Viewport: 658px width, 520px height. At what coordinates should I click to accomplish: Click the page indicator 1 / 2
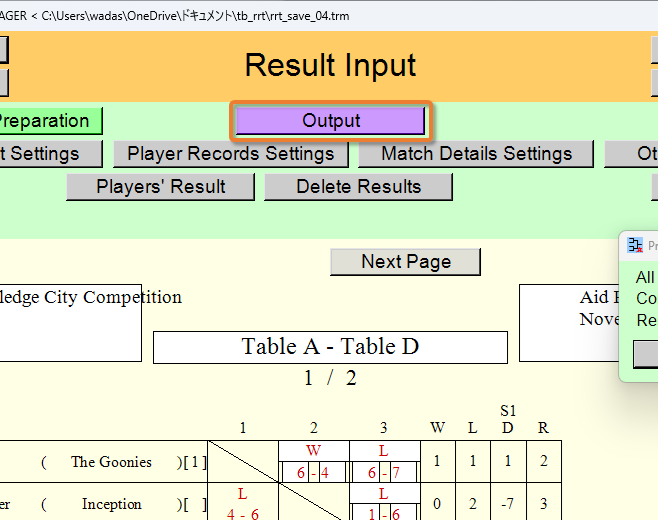point(330,378)
